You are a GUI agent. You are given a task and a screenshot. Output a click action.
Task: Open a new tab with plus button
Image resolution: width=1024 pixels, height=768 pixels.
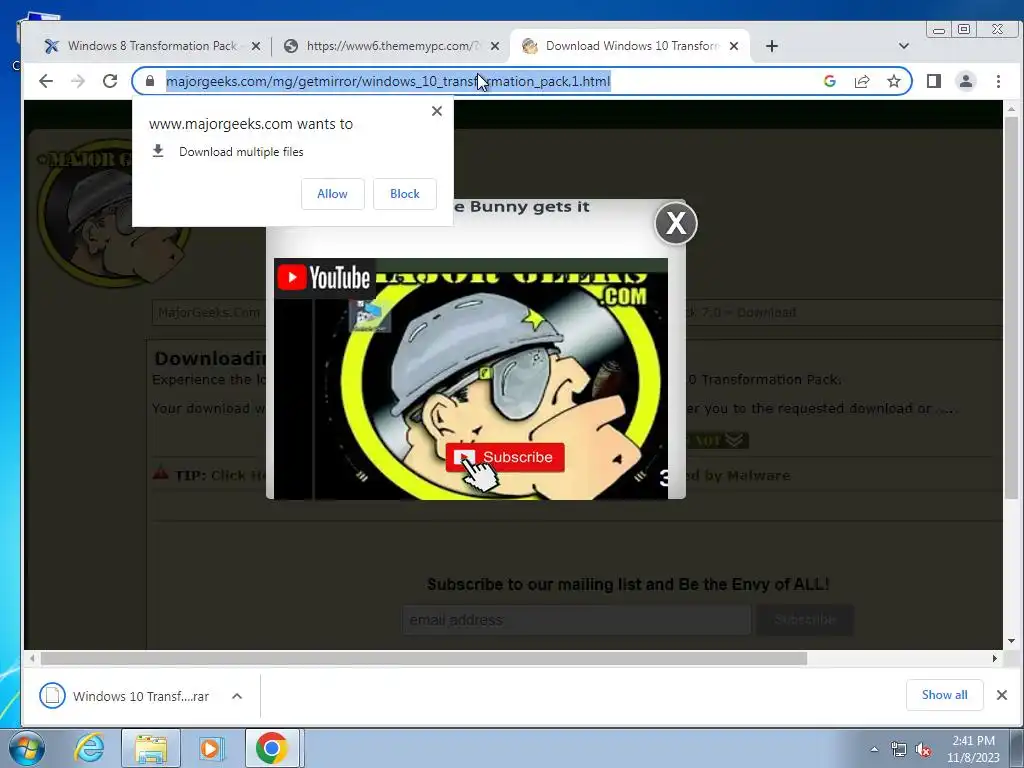pyautogui.click(x=772, y=46)
